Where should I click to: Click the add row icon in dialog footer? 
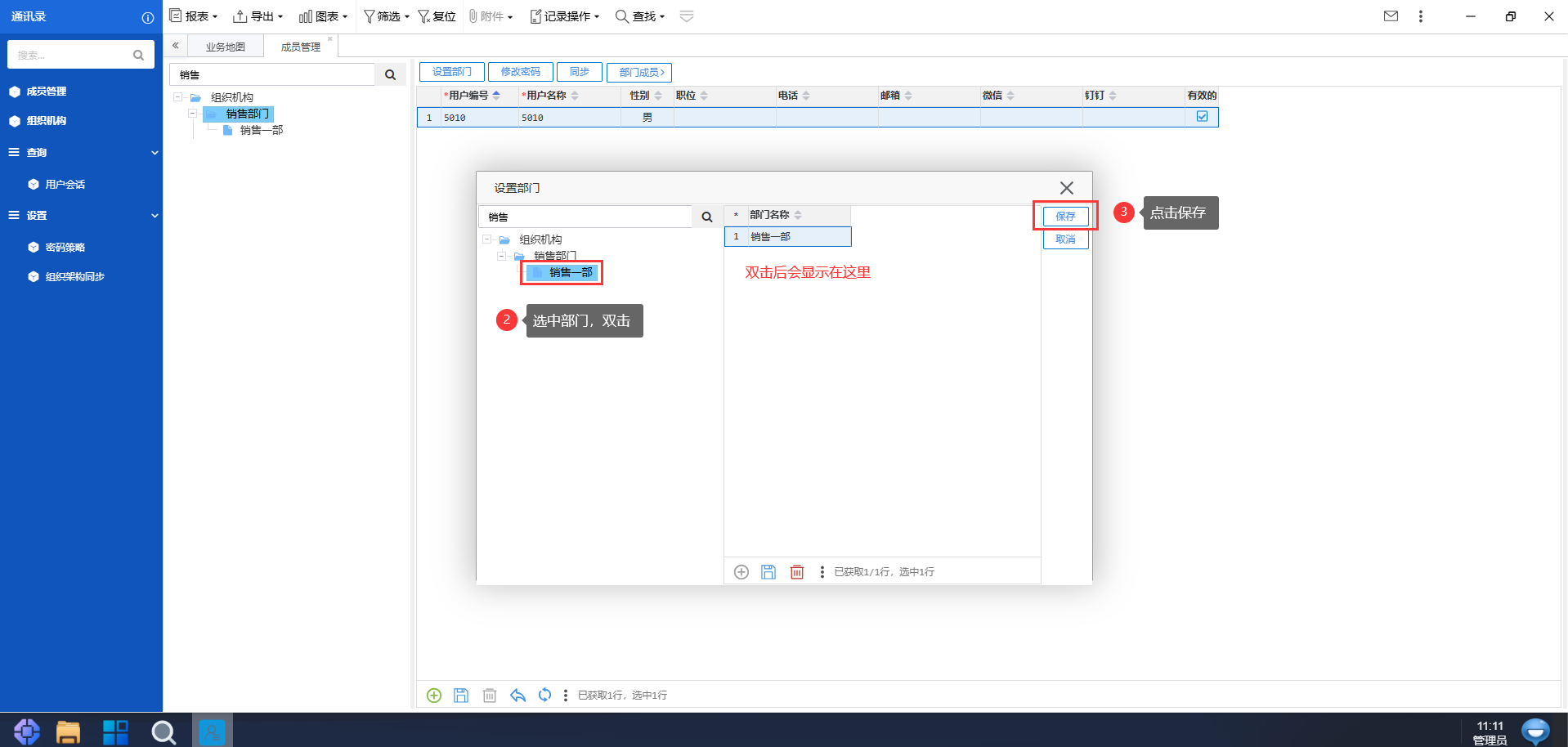coord(741,572)
